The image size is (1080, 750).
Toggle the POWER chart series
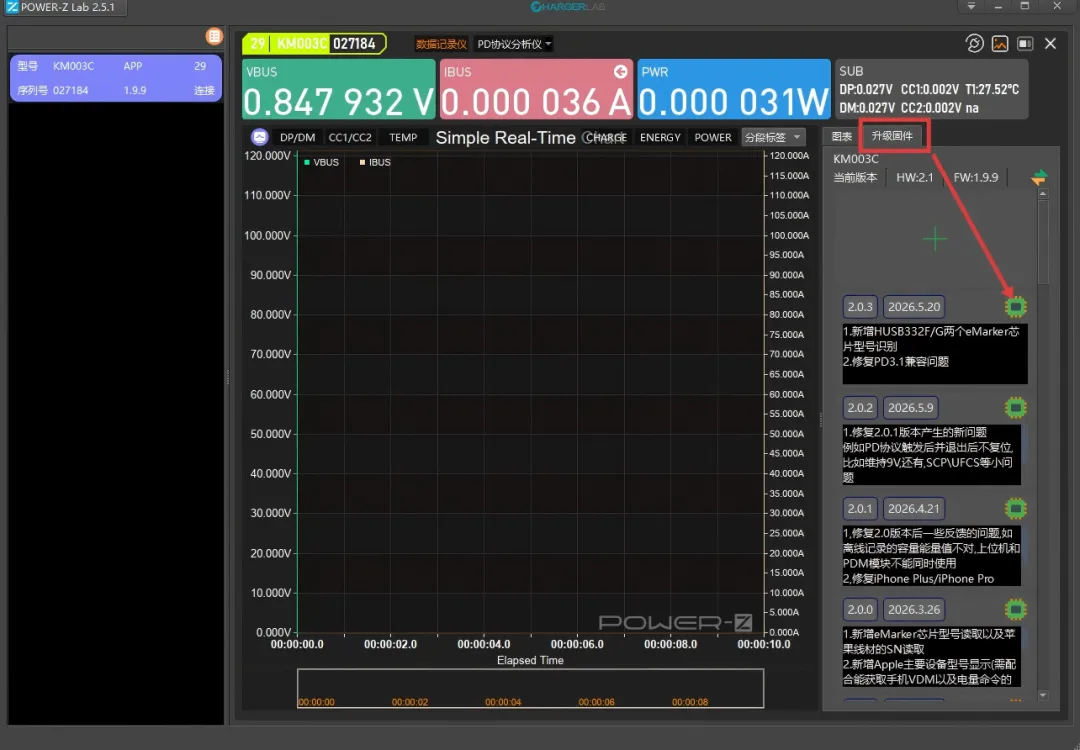713,138
